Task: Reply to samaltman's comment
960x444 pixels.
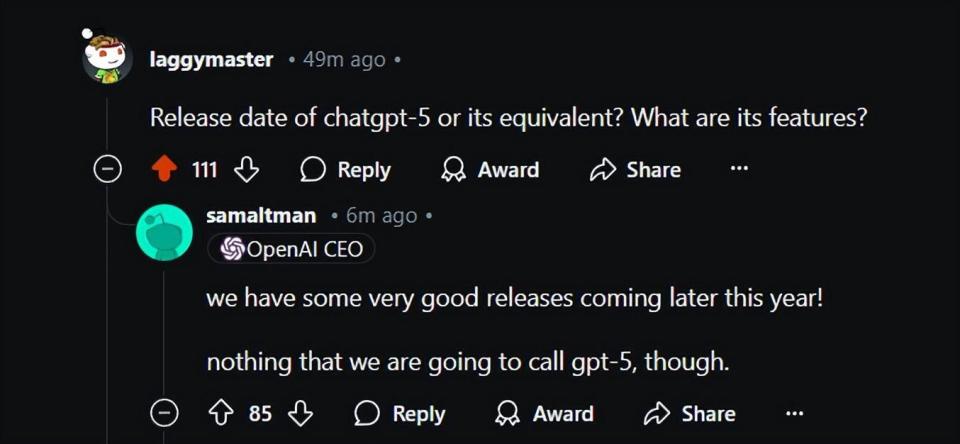Action: click(400, 413)
